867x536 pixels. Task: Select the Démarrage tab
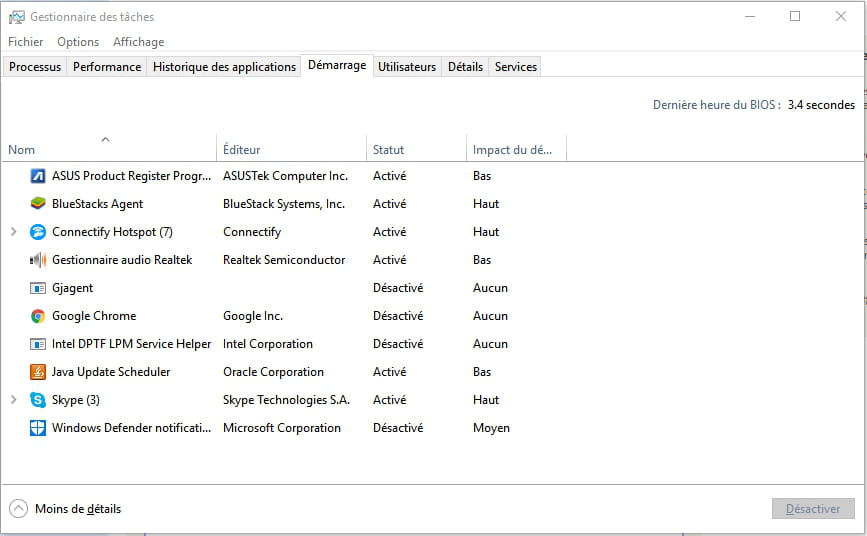337,65
